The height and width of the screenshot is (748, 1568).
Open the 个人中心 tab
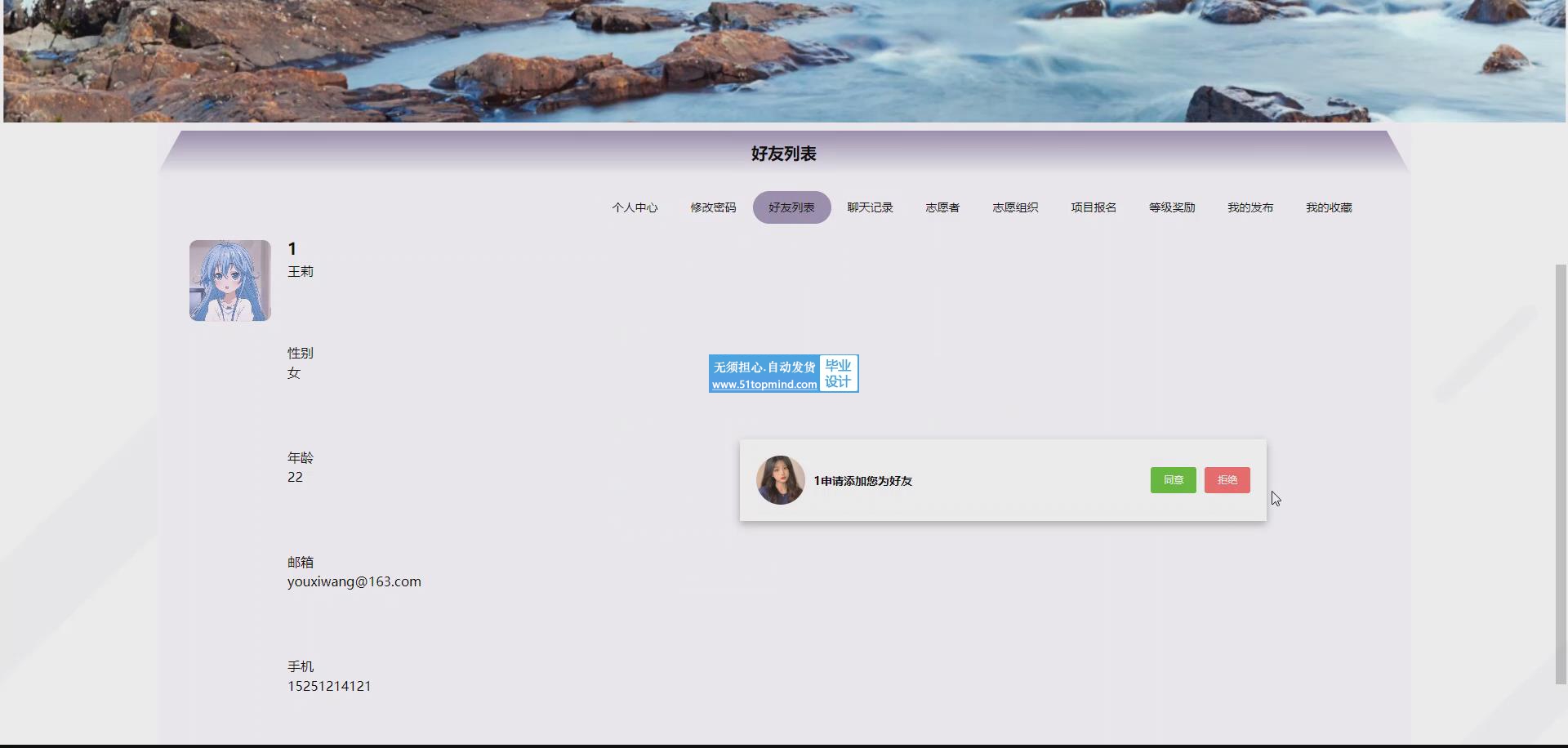click(635, 207)
